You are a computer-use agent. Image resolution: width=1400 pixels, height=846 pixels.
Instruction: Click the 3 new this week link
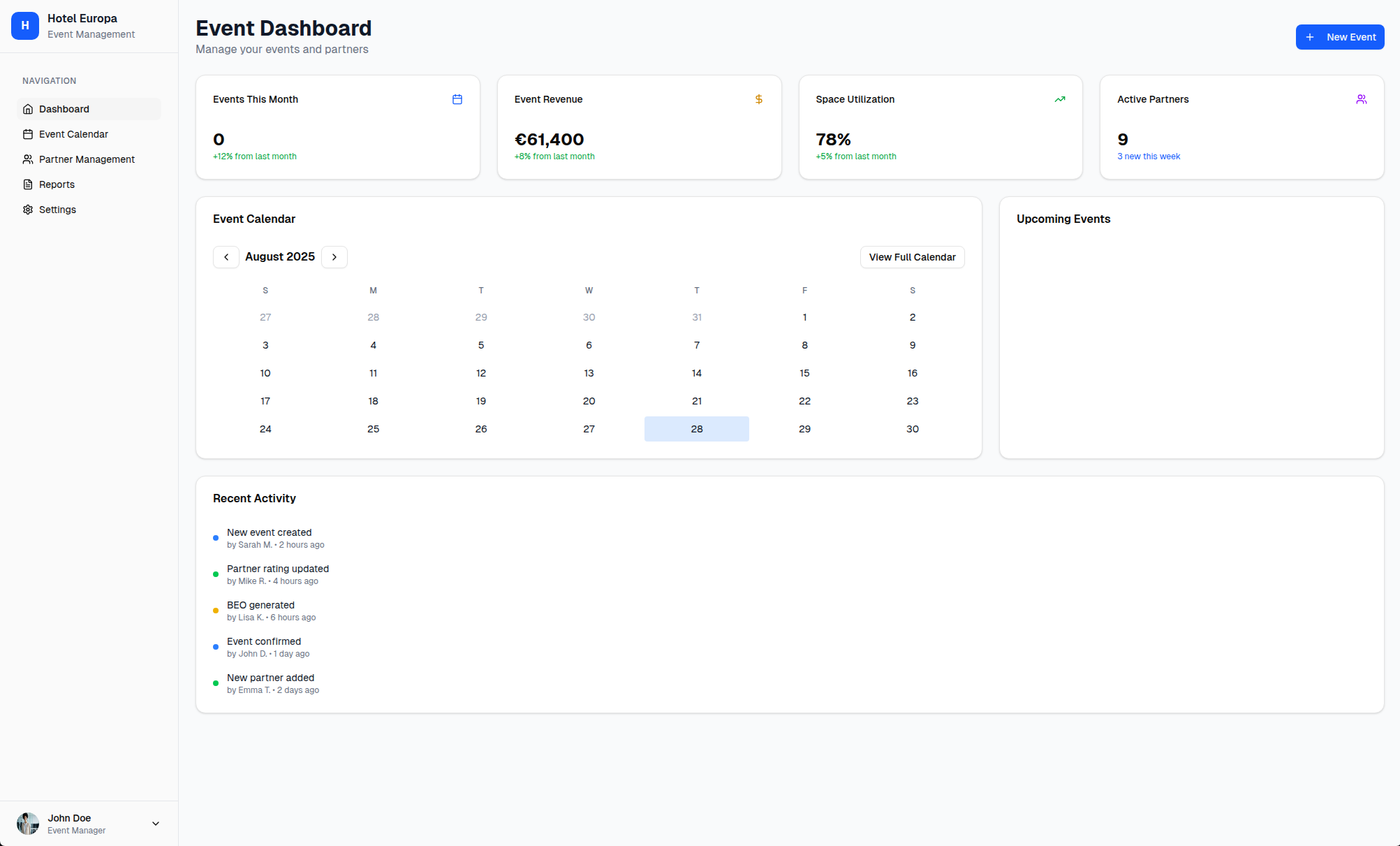(1148, 156)
